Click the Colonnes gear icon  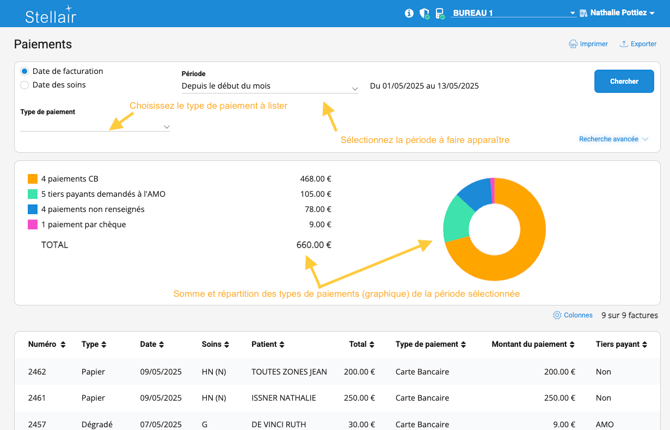coord(557,315)
